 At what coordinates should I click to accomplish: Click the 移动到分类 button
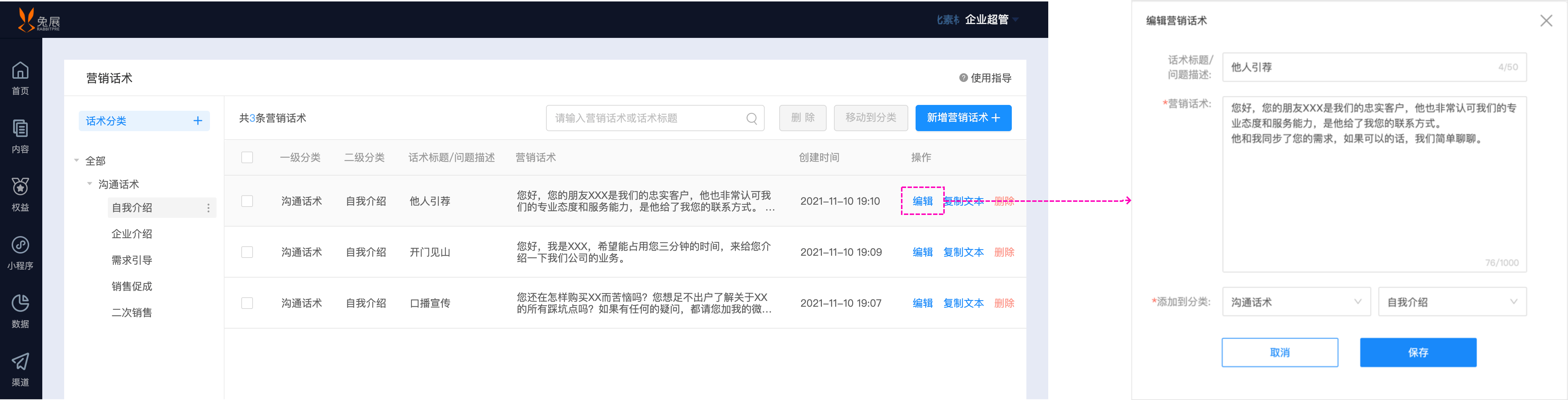point(871,118)
